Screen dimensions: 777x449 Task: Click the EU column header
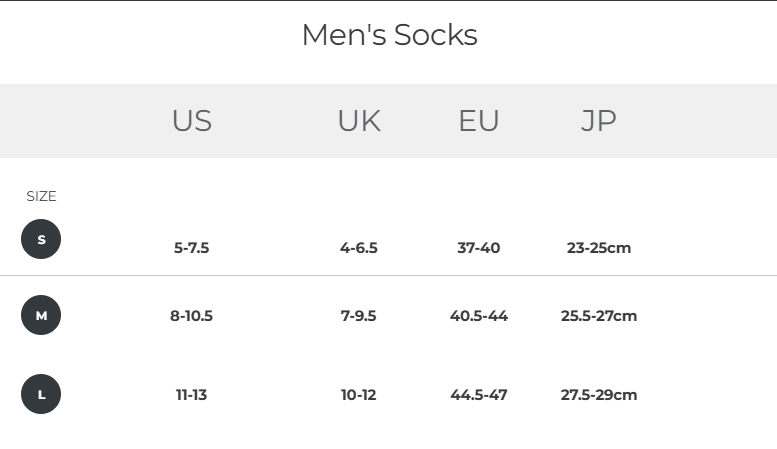[479, 121]
